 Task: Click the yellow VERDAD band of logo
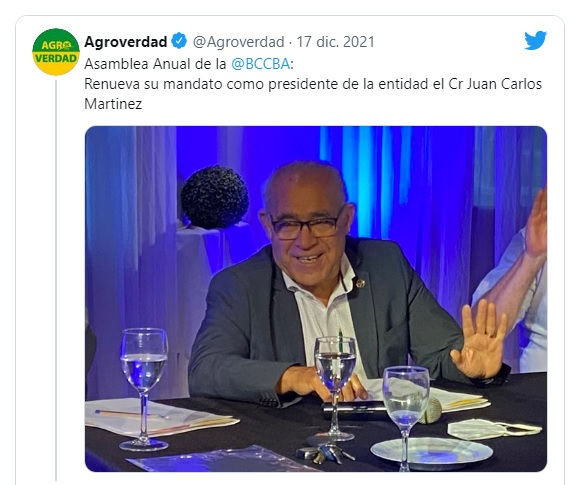(x=56, y=58)
